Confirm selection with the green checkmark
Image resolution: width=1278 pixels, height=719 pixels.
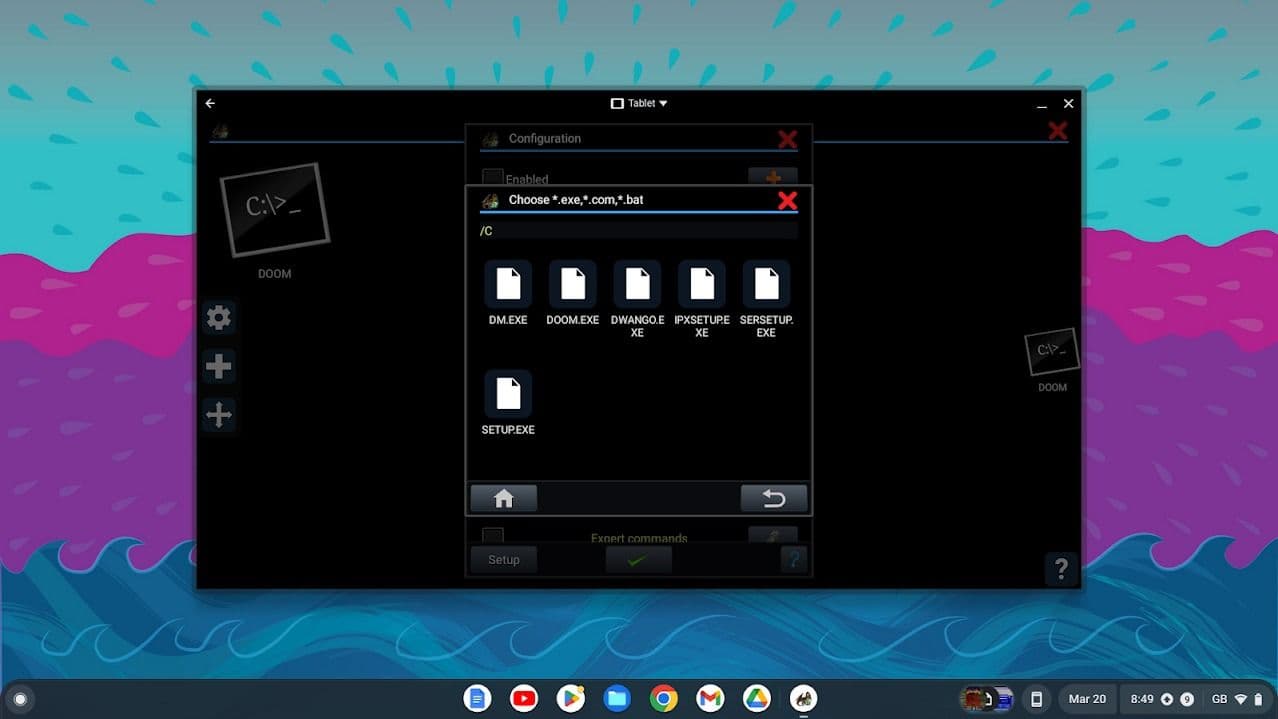point(638,559)
